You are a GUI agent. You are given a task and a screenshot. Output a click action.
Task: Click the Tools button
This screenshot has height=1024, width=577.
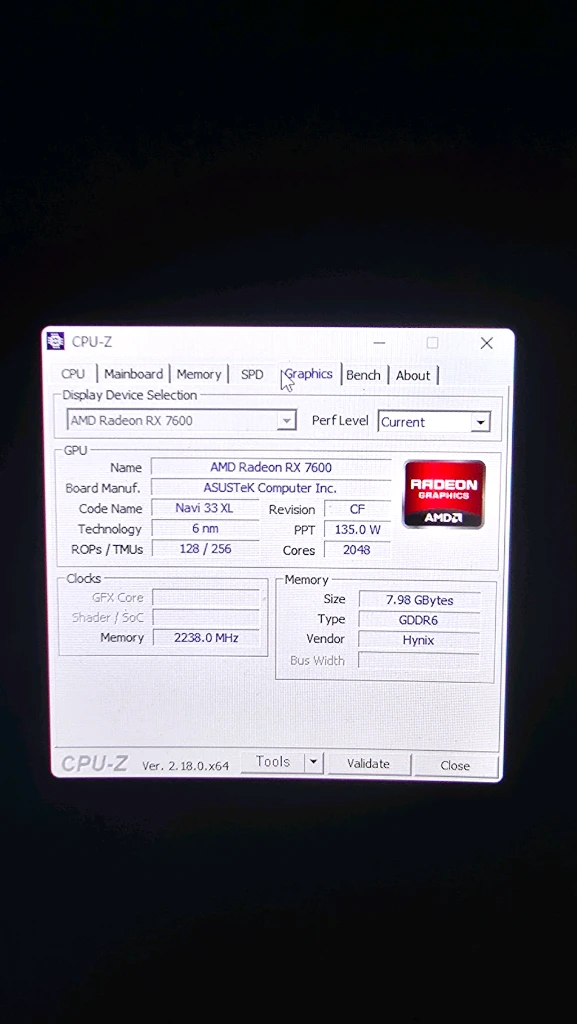coord(273,762)
